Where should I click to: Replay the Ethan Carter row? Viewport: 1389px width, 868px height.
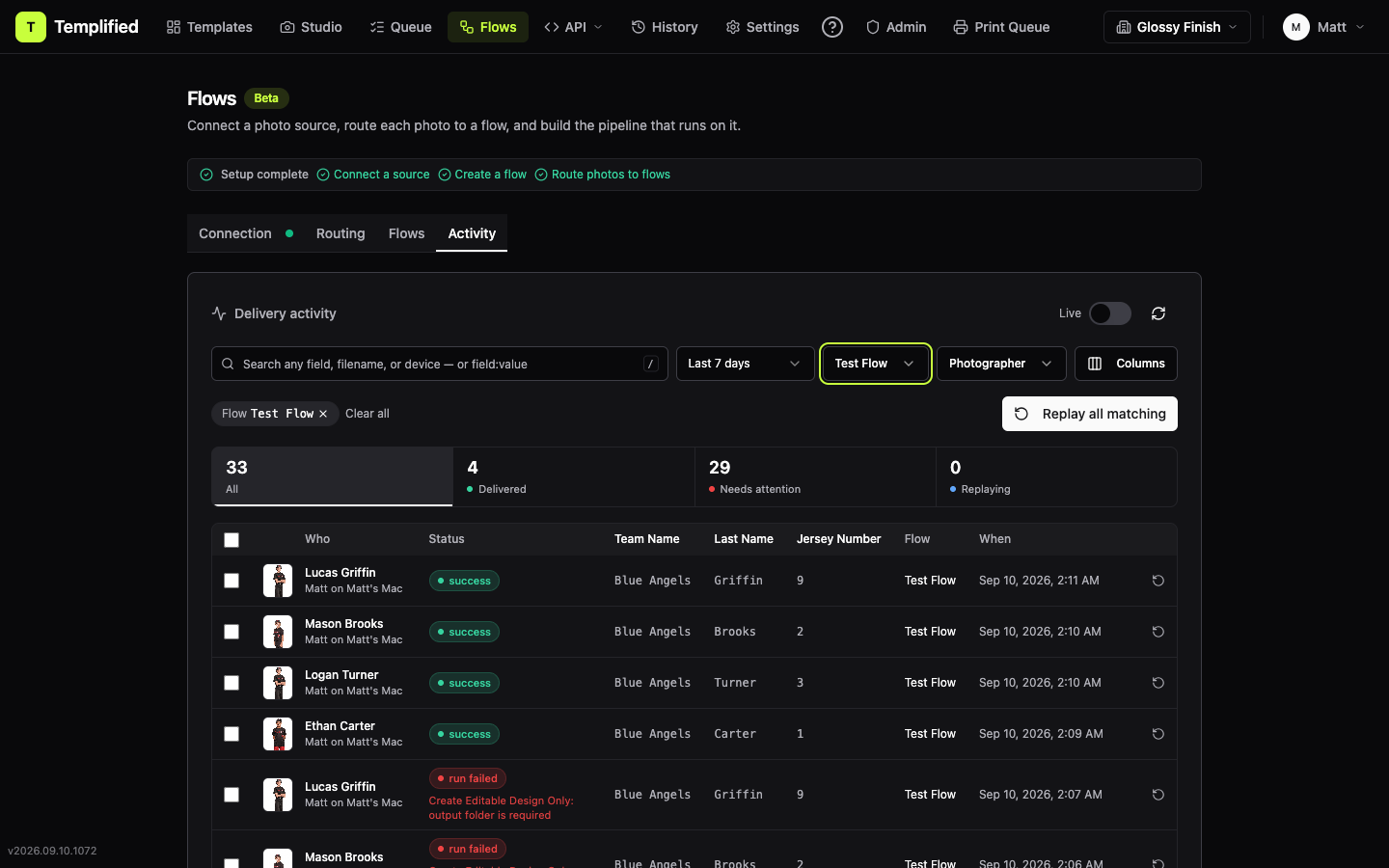1158,734
